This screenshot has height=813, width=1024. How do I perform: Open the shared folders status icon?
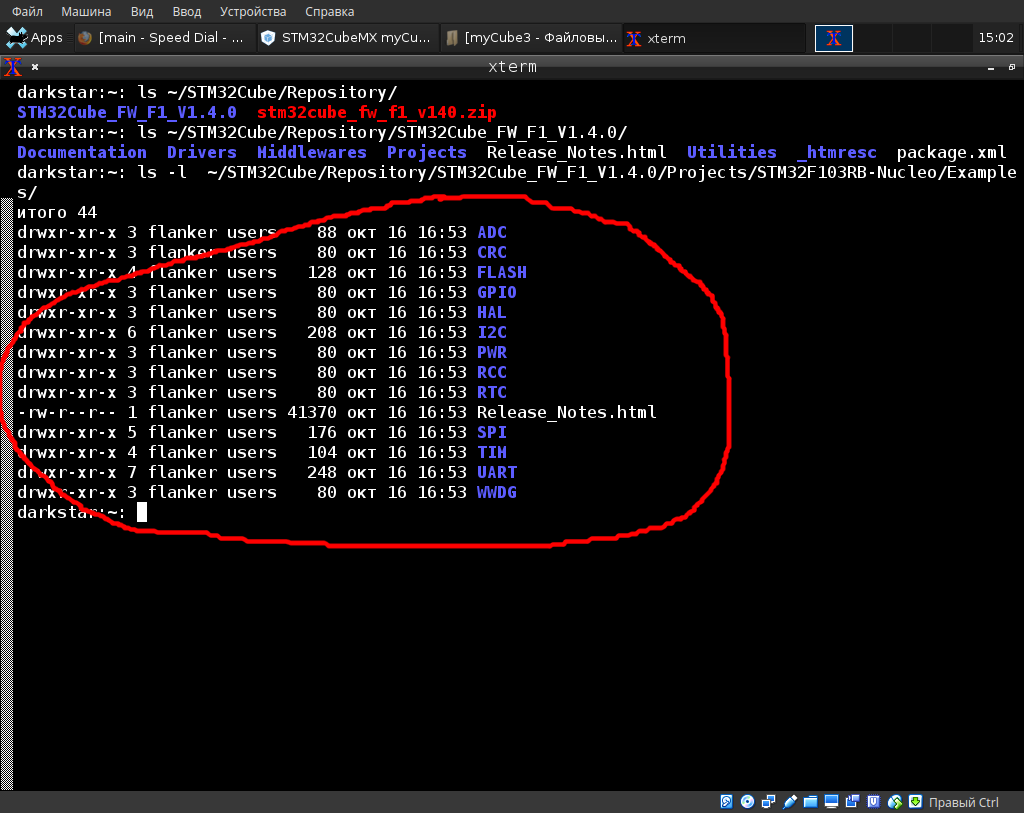click(810, 802)
